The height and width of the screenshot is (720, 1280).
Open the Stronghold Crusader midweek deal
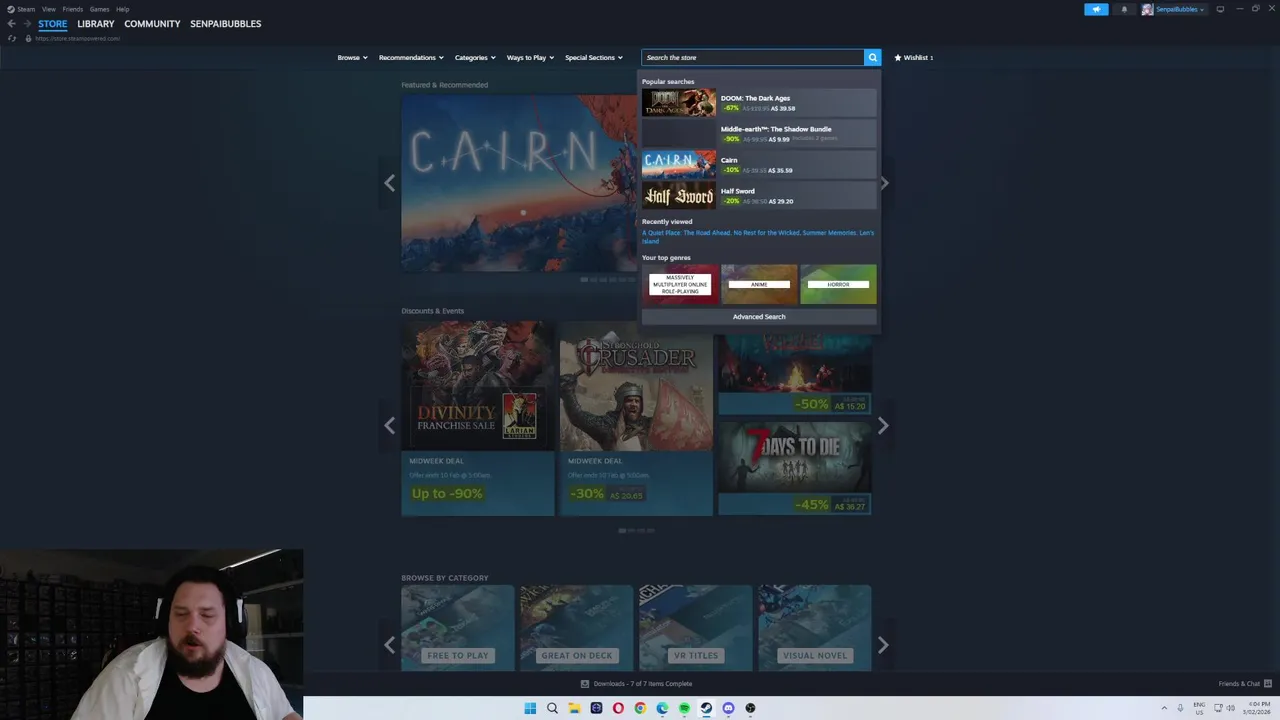pos(636,418)
